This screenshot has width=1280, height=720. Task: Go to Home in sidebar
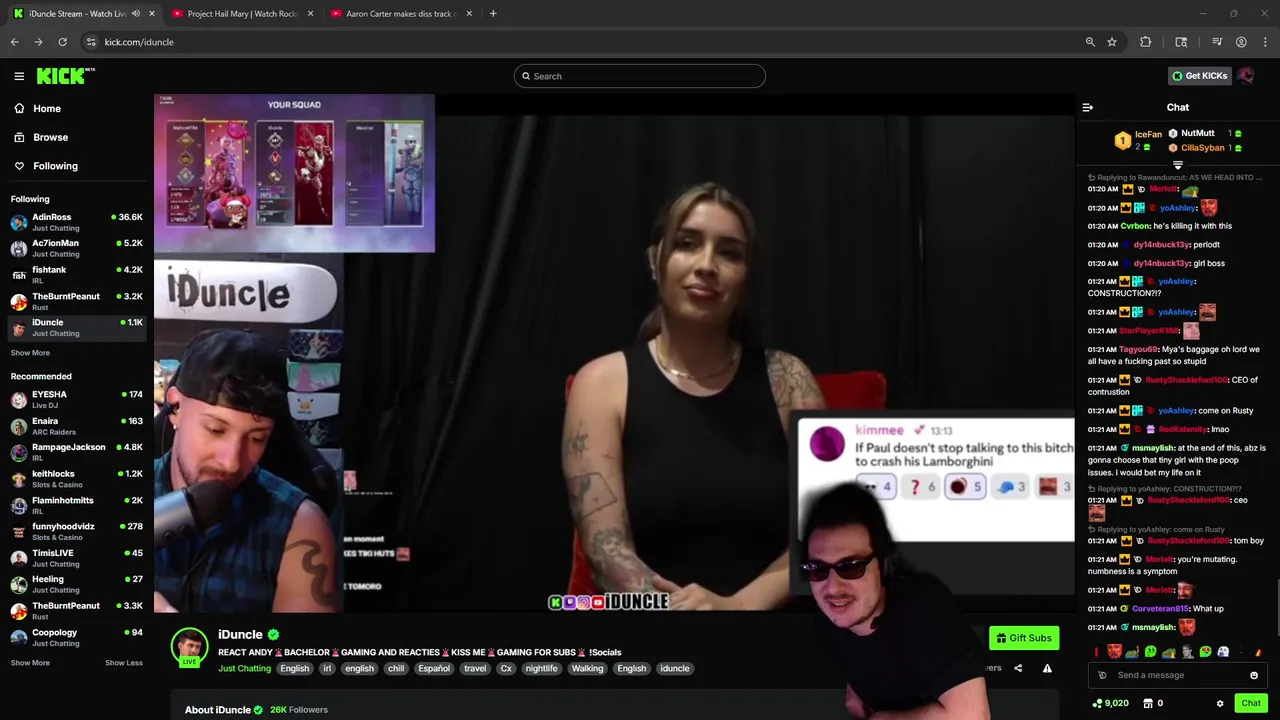[x=47, y=108]
